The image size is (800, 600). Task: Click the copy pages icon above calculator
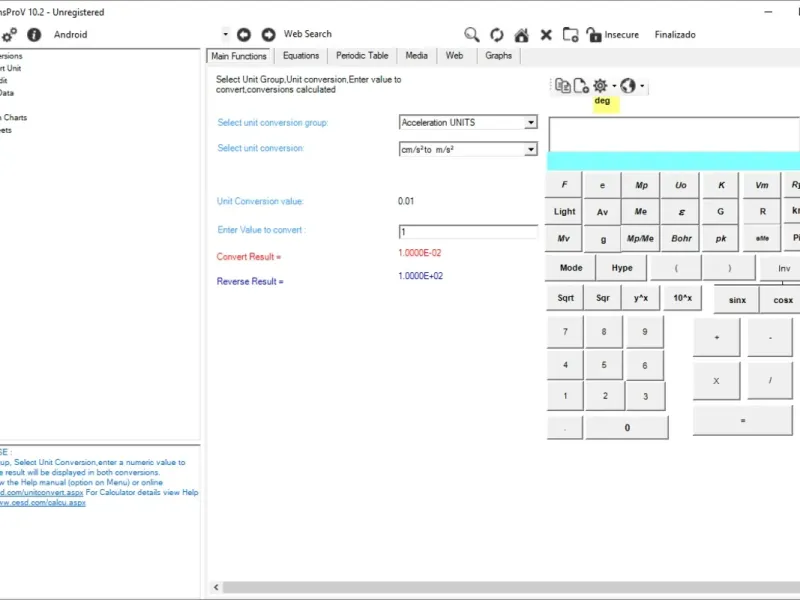pos(562,86)
